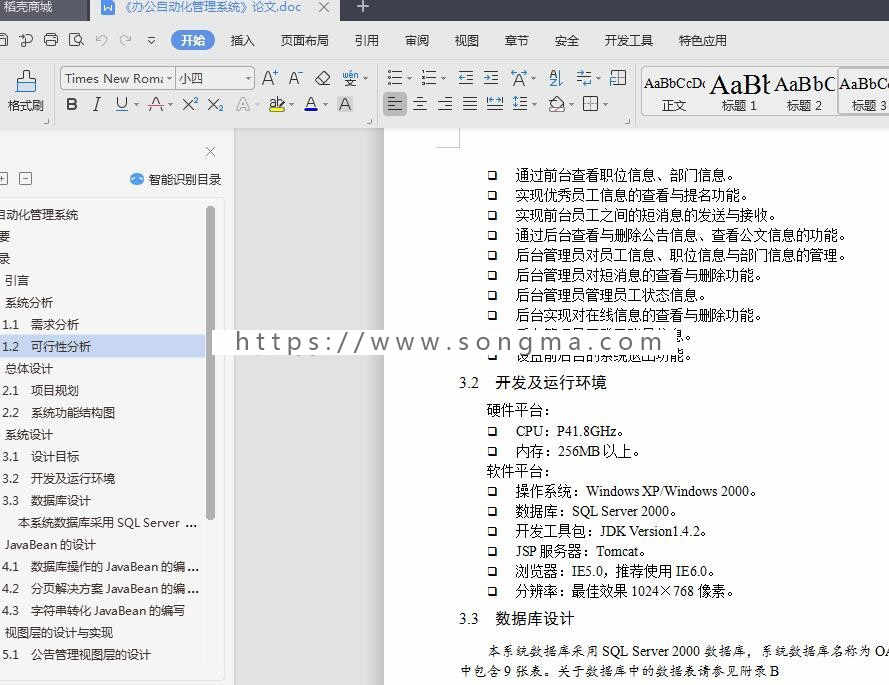
Task: Open highlight color dropdown arrow
Action: [291, 104]
